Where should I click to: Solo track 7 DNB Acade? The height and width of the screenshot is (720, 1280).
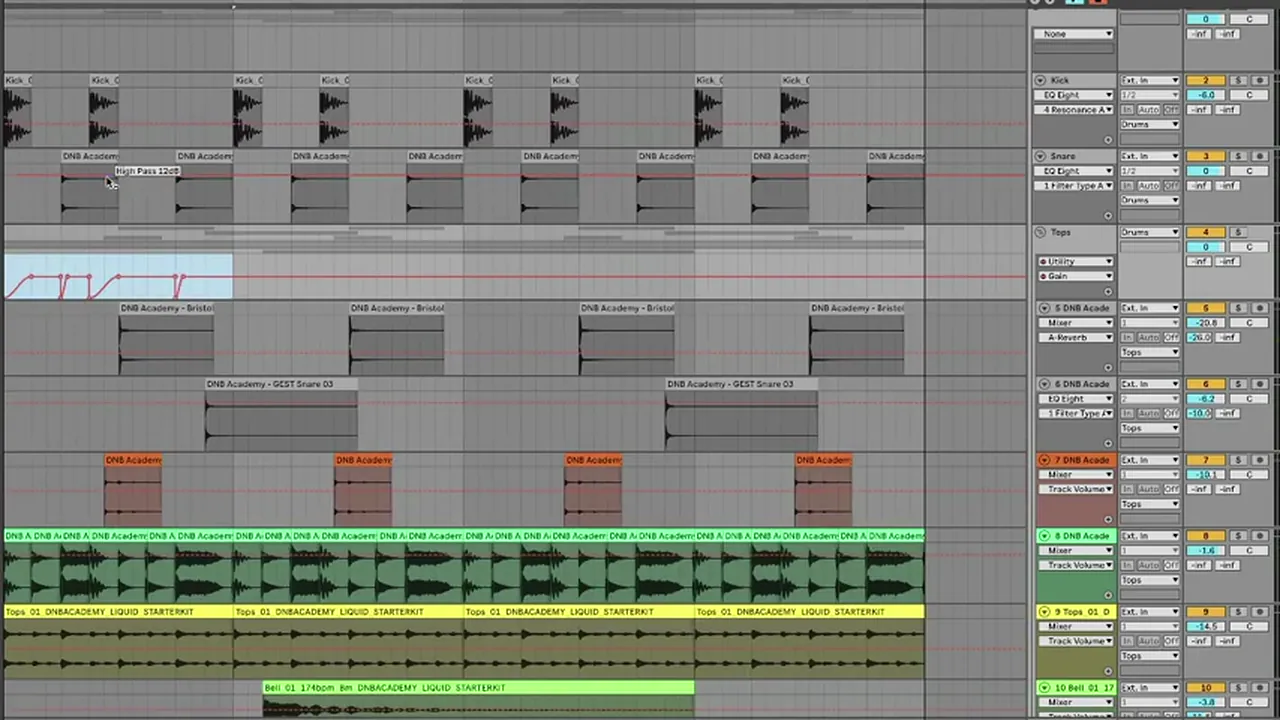click(x=1238, y=460)
